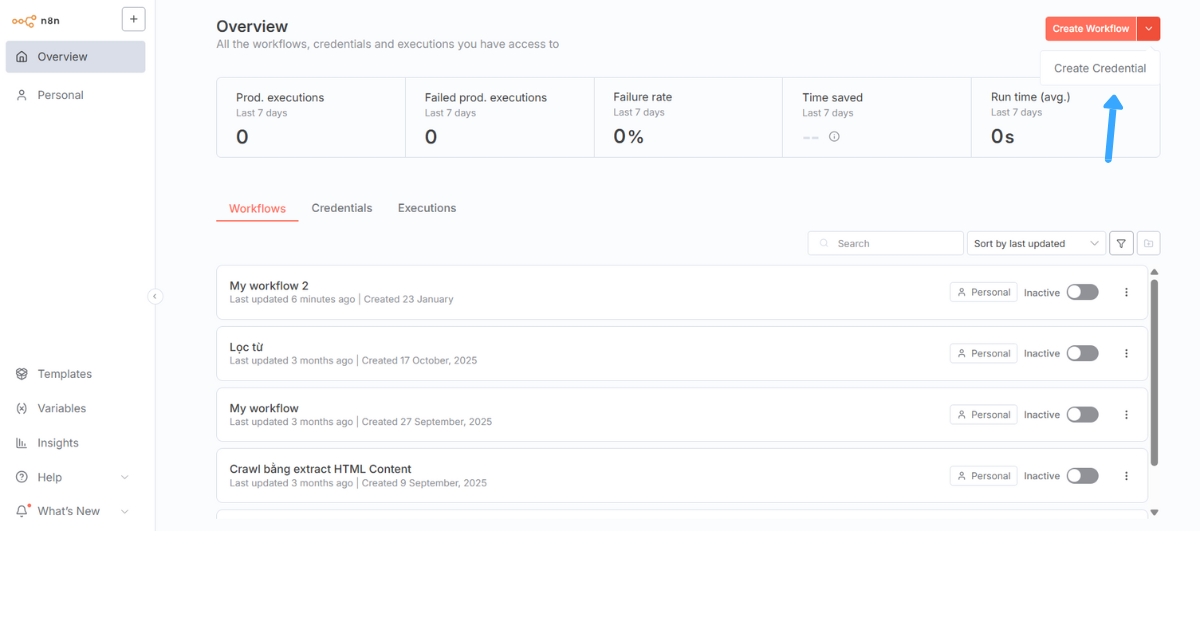The width and height of the screenshot is (1200, 630).
Task: Activate the My workflow 2 toggle
Action: pyautogui.click(x=1082, y=293)
